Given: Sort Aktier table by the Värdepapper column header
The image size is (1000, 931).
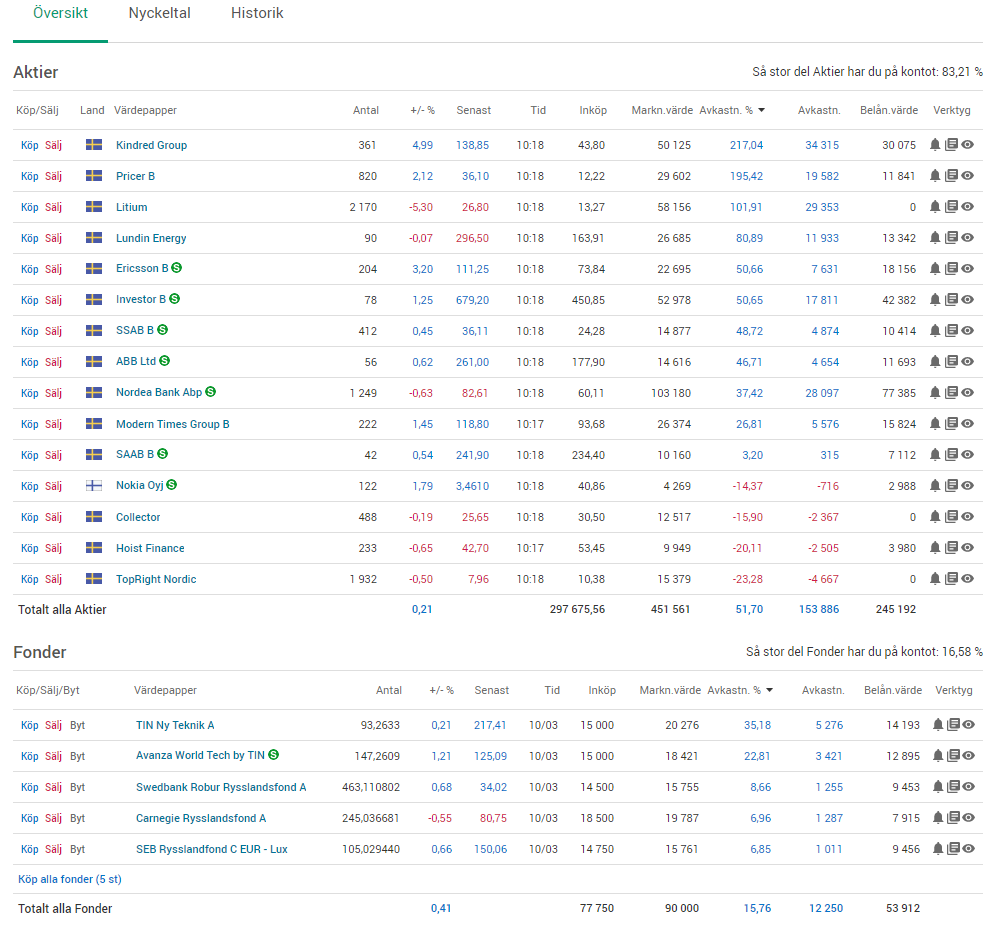Looking at the screenshot, I should click(x=145, y=110).
